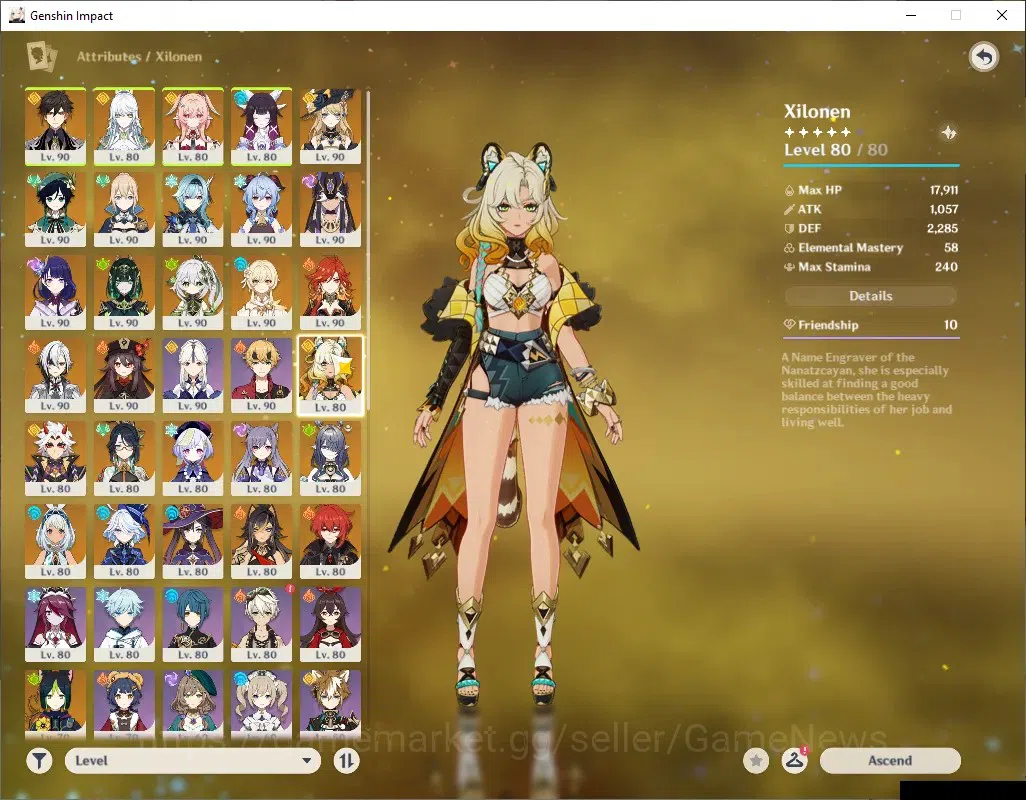Select Xingqiu's portrait
The width and height of the screenshot is (1026, 800).
(x=193, y=625)
